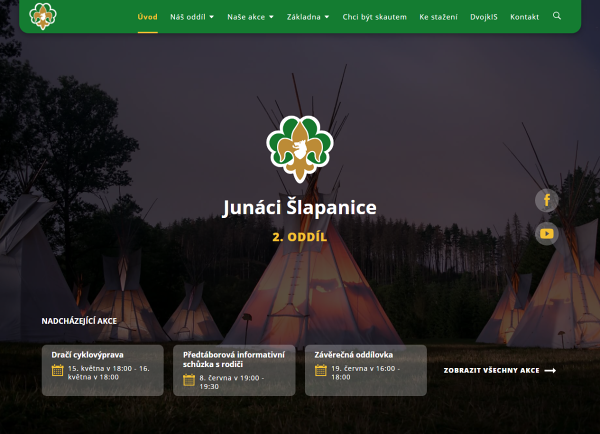Click calendar icon in Závěrečná oddílovka card
This screenshot has width=600, height=434.
pos(321,370)
